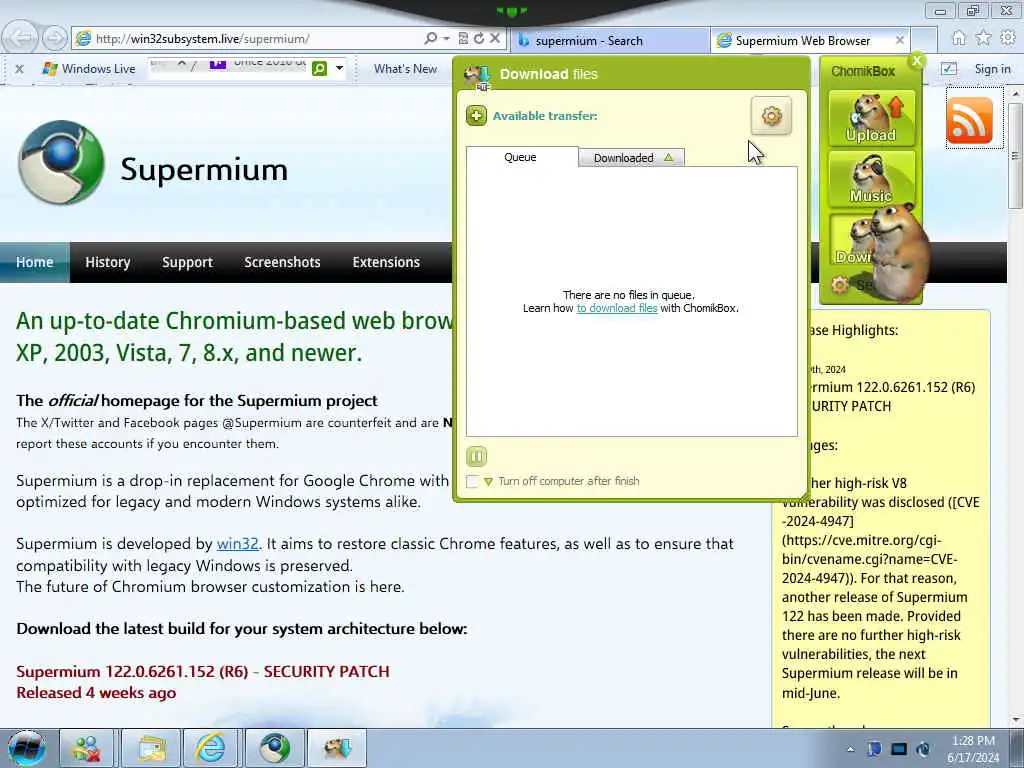Click page vertical scrollbar thumb
This screenshot has width=1024, height=768.
coord(1015,156)
